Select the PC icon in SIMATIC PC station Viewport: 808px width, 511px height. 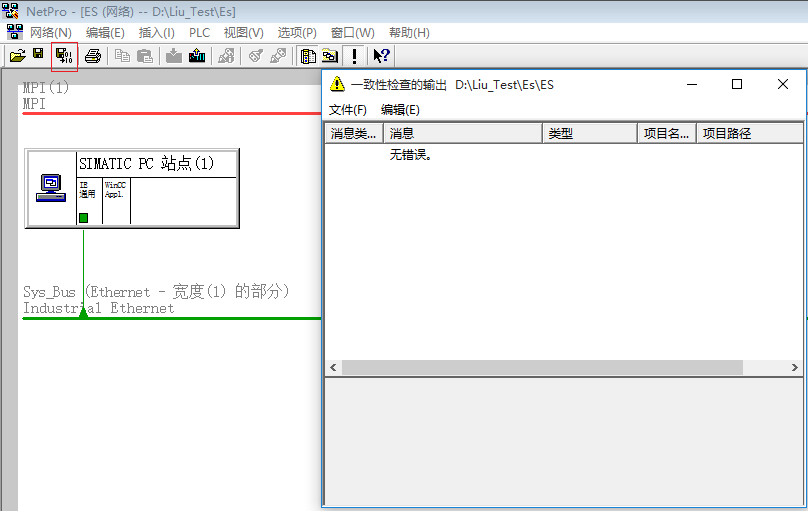50,187
